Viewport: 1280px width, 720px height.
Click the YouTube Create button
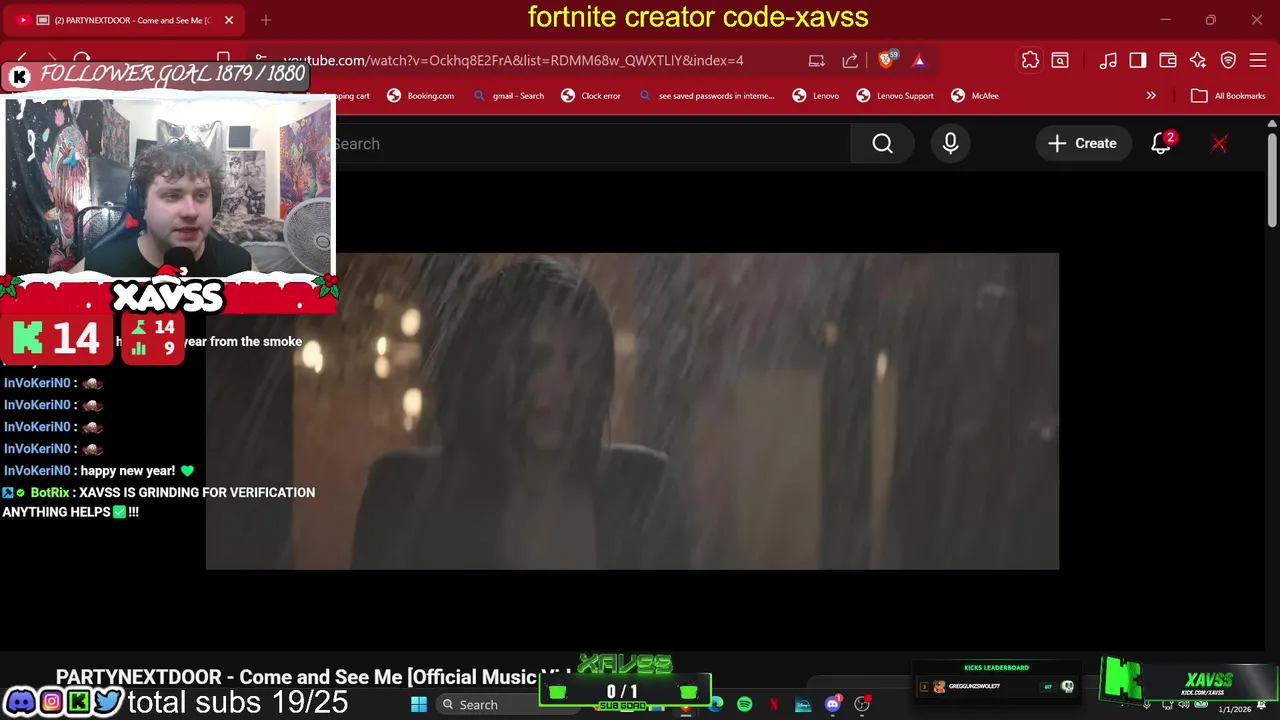click(1082, 144)
